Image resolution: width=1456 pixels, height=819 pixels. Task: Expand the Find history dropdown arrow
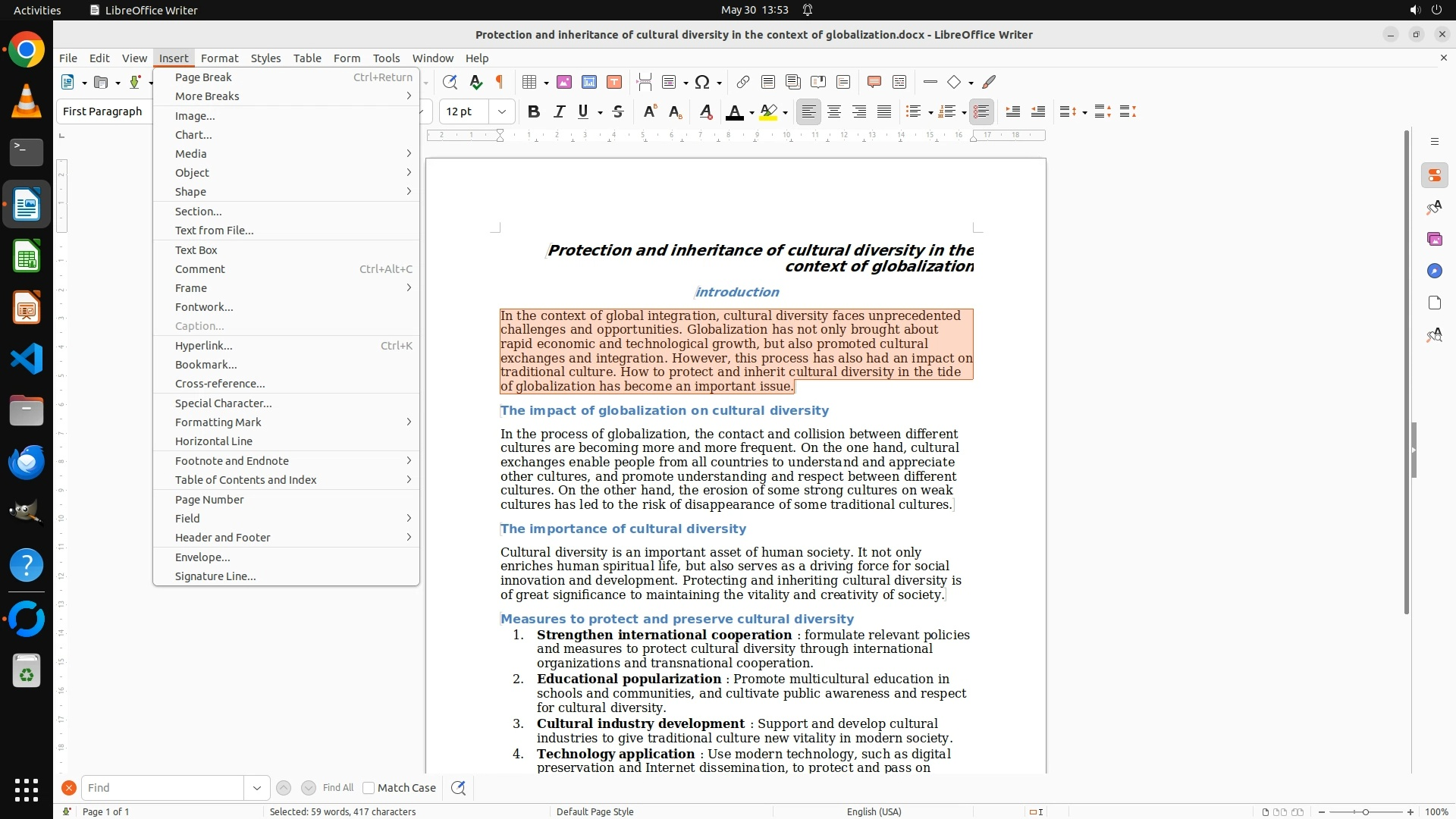click(x=257, y=788)
